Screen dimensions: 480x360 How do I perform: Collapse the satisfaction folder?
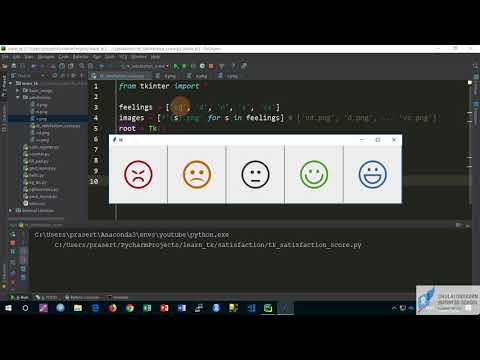coord(18,97)
